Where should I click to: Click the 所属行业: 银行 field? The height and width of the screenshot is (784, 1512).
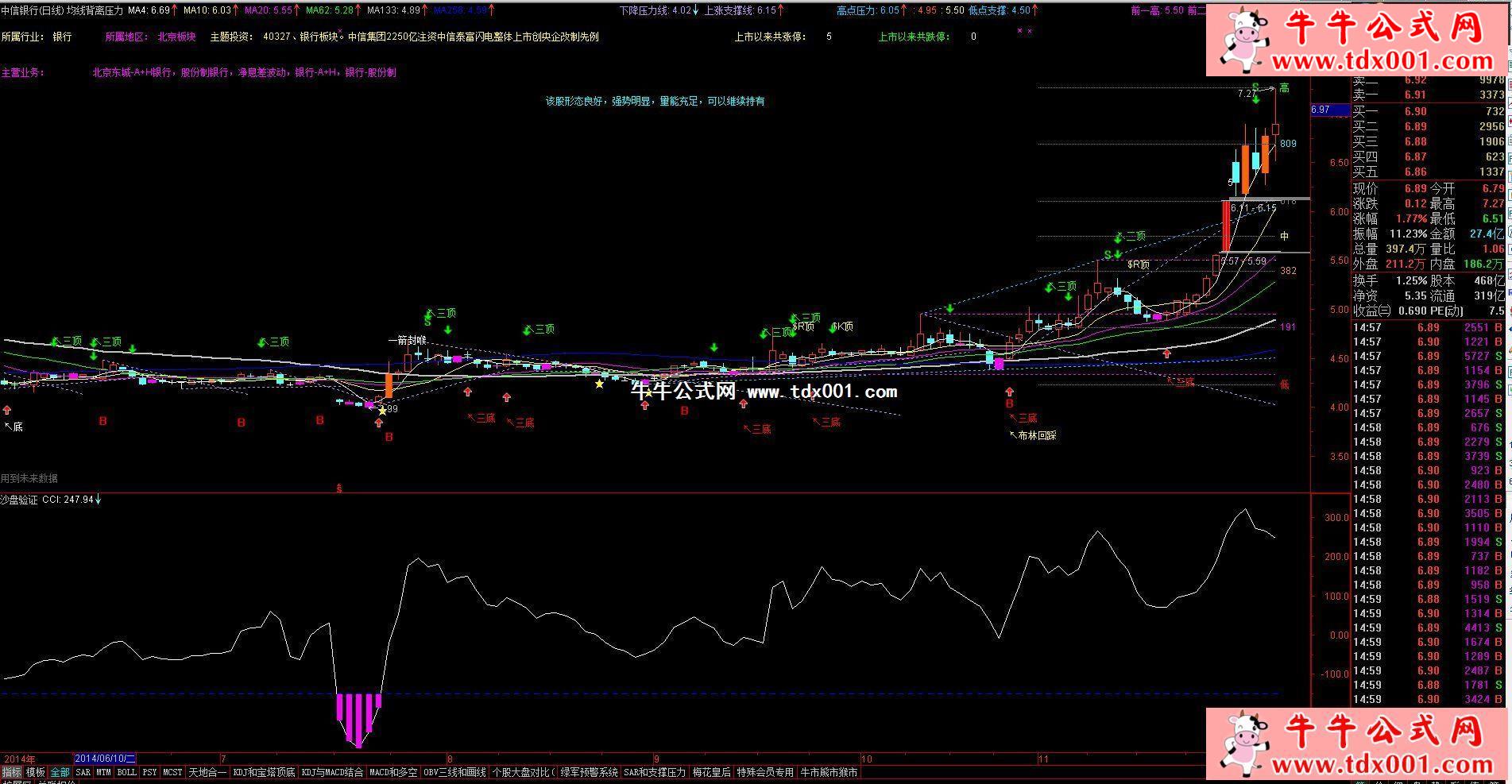point(37,37)
